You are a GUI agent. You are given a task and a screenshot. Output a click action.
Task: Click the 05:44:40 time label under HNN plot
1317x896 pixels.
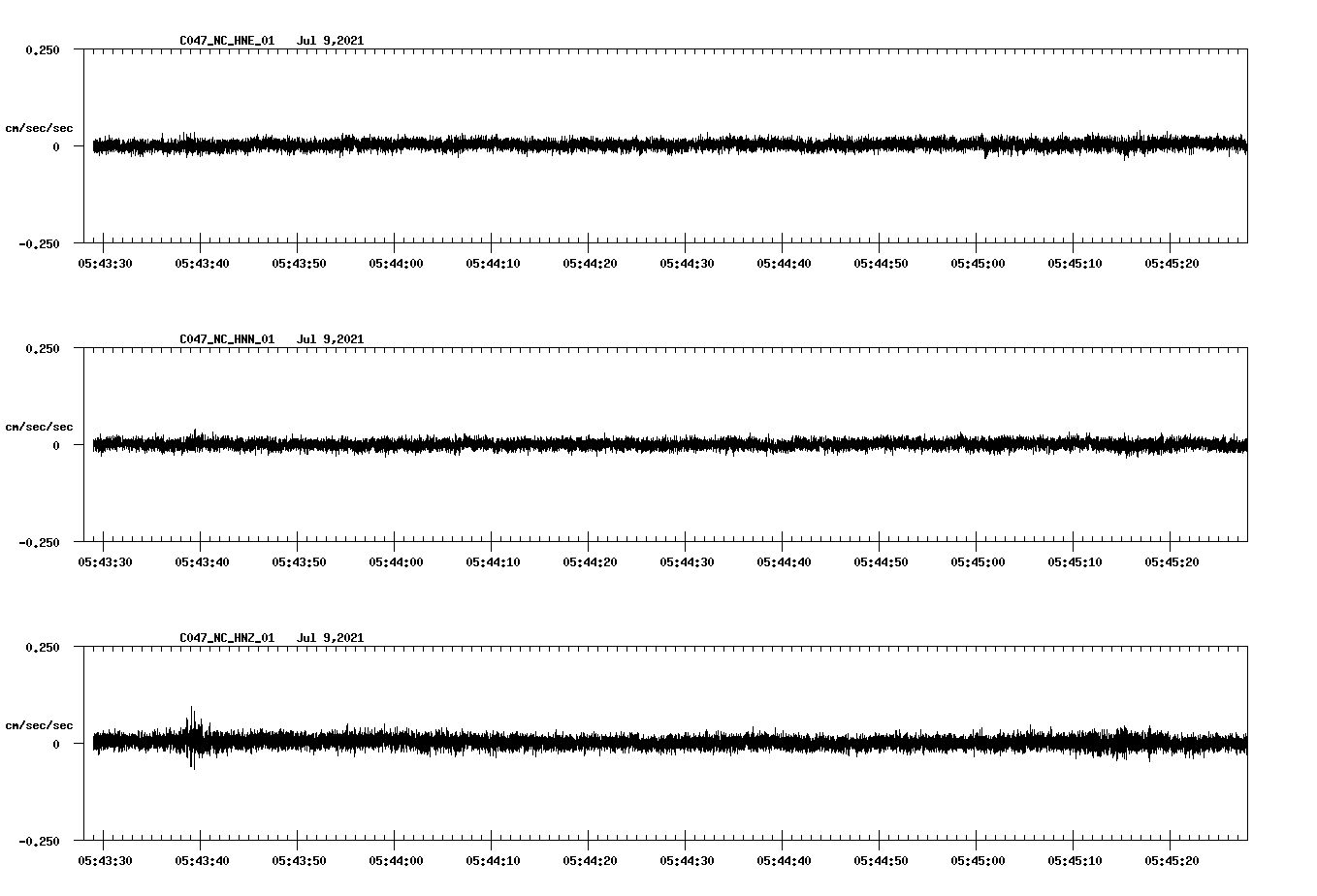784,562
